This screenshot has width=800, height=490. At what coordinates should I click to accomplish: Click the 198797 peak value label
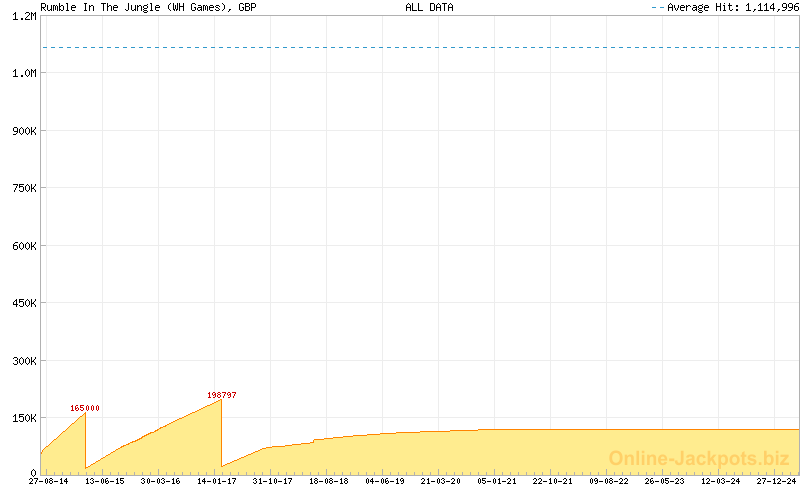221,395
